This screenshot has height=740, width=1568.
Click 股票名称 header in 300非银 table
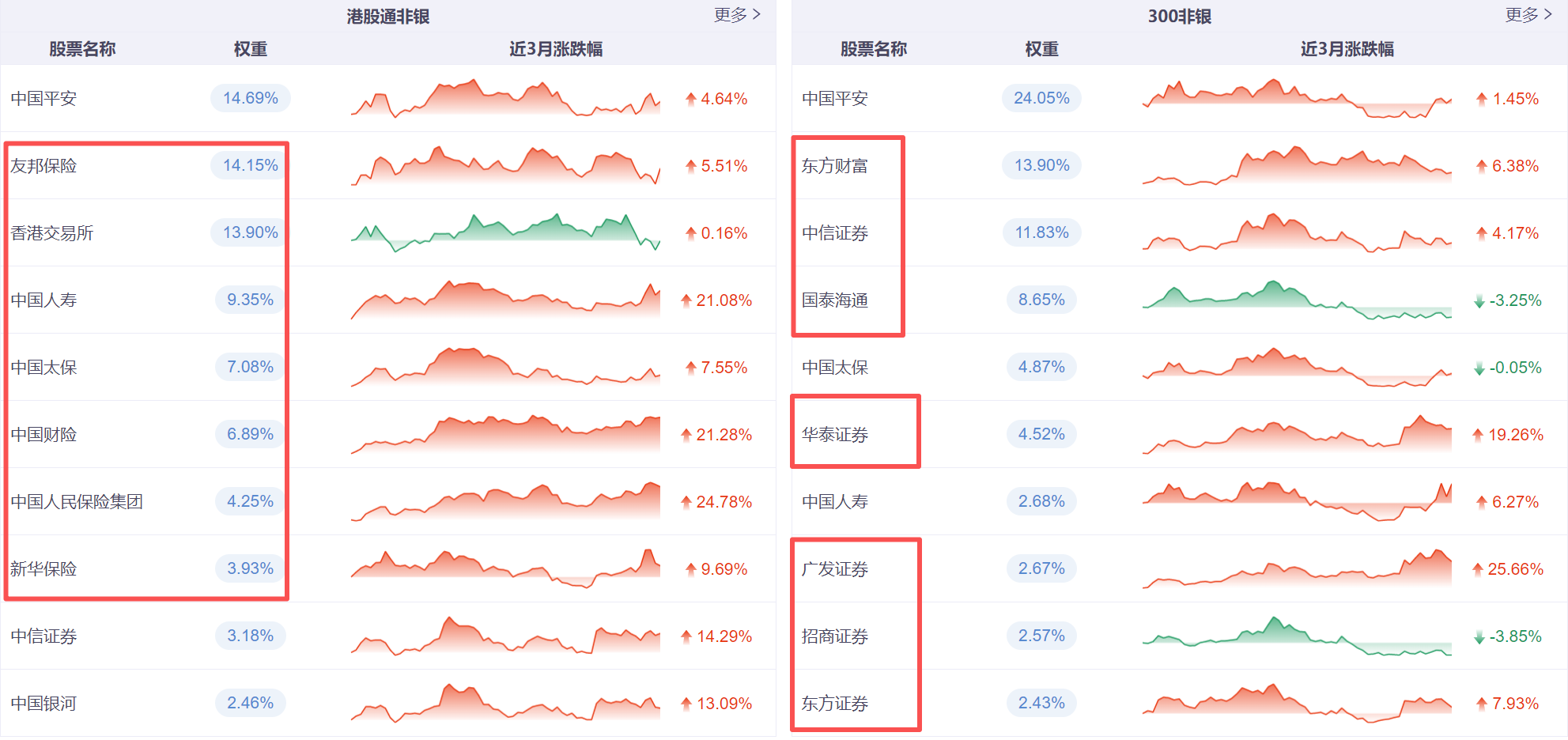coord(874,49)
